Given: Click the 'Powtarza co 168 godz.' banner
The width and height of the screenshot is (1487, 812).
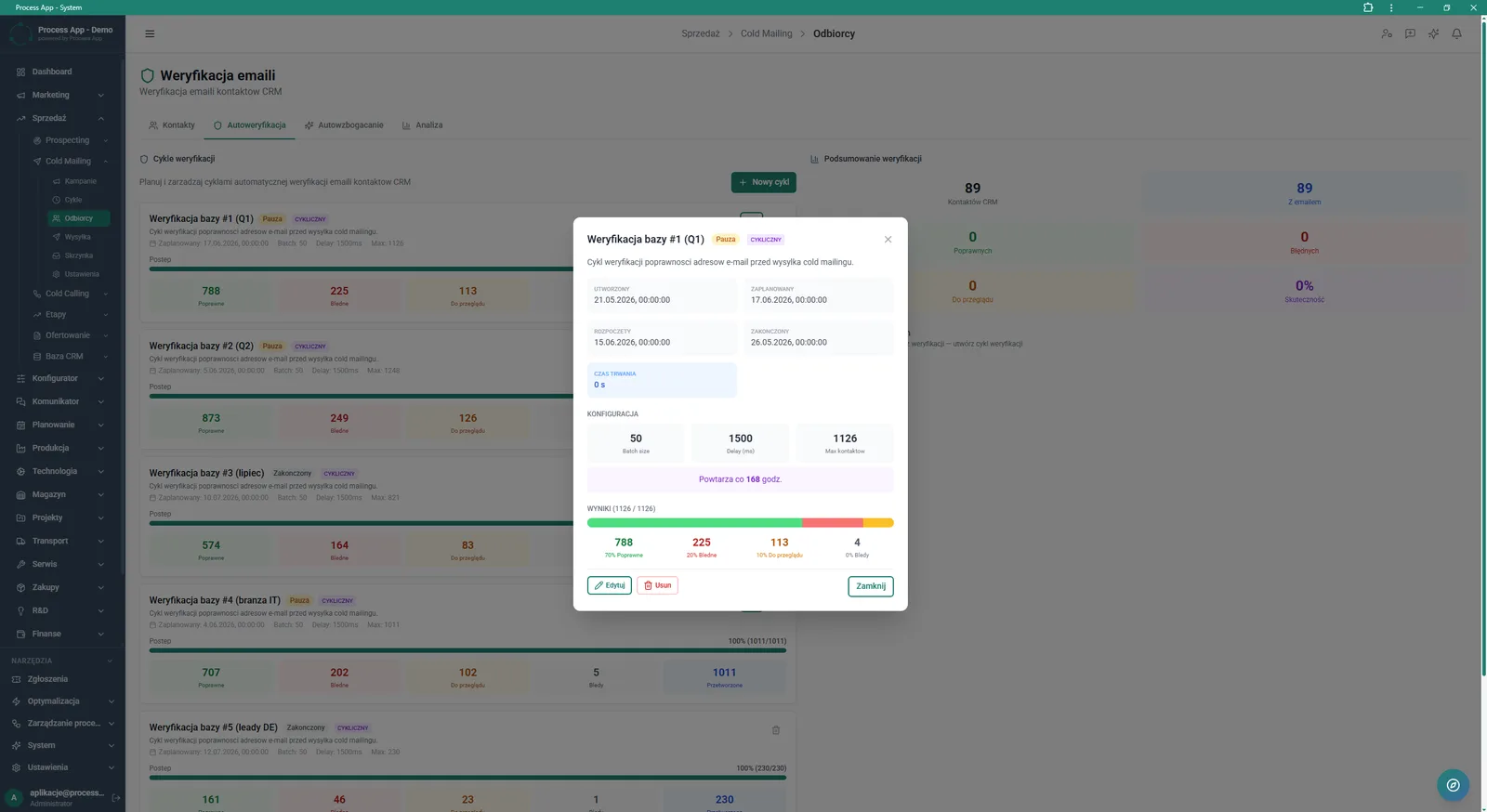Looking at the screenshot, I should click(x=741, y=479).
